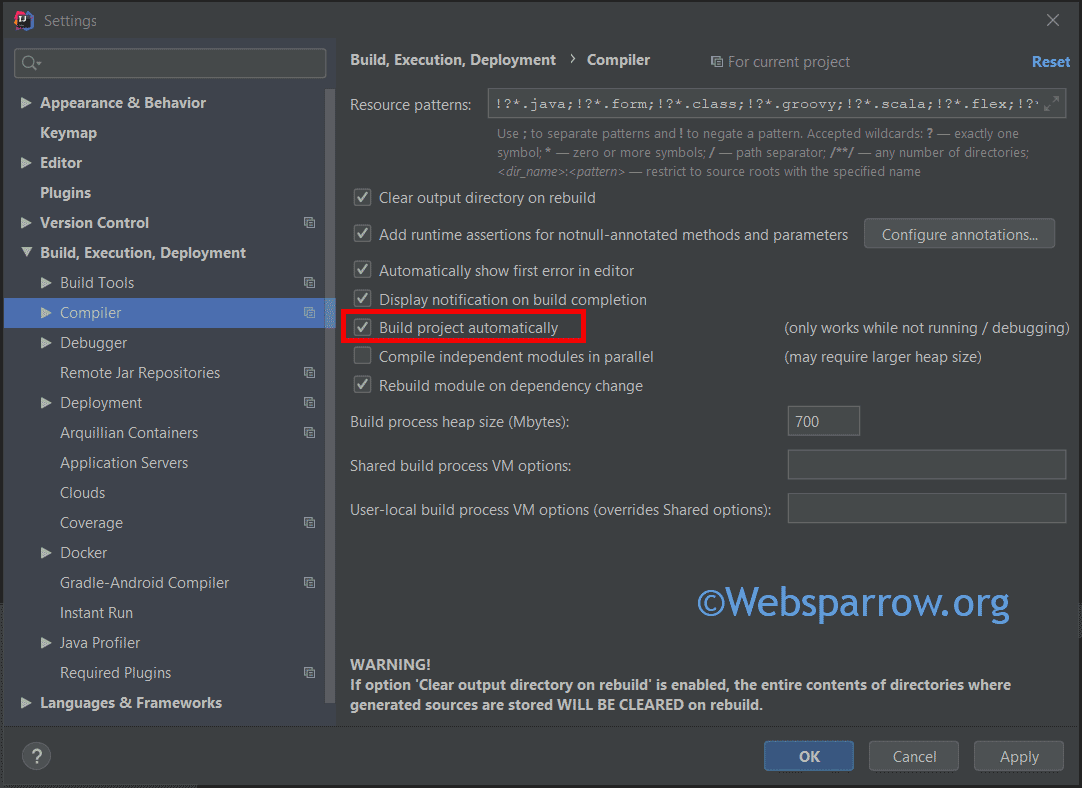This screenshot has width=1082, height=788.
Task: Click the project-scope icon beside Required Plugins
Action: point(310,672)
